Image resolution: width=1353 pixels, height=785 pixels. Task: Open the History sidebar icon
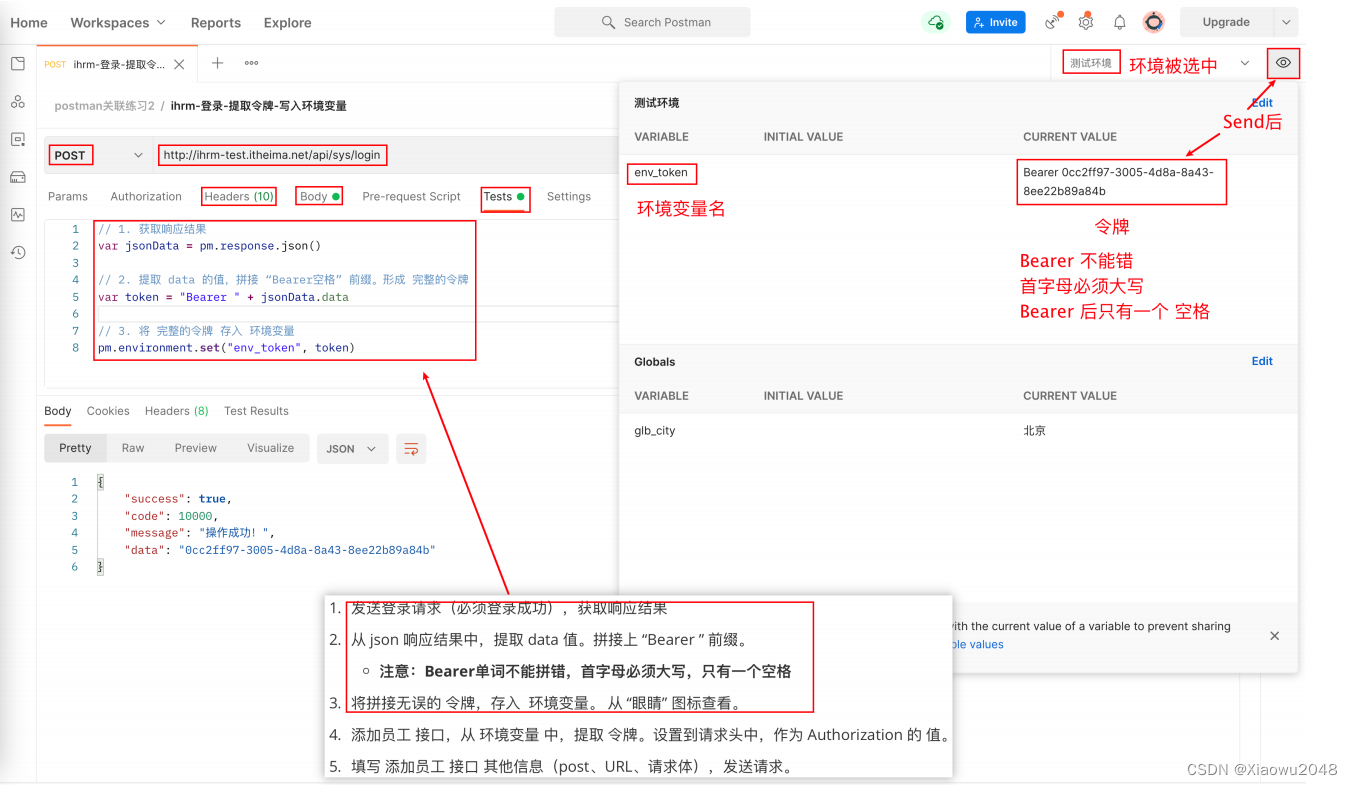tap(17, 252)
